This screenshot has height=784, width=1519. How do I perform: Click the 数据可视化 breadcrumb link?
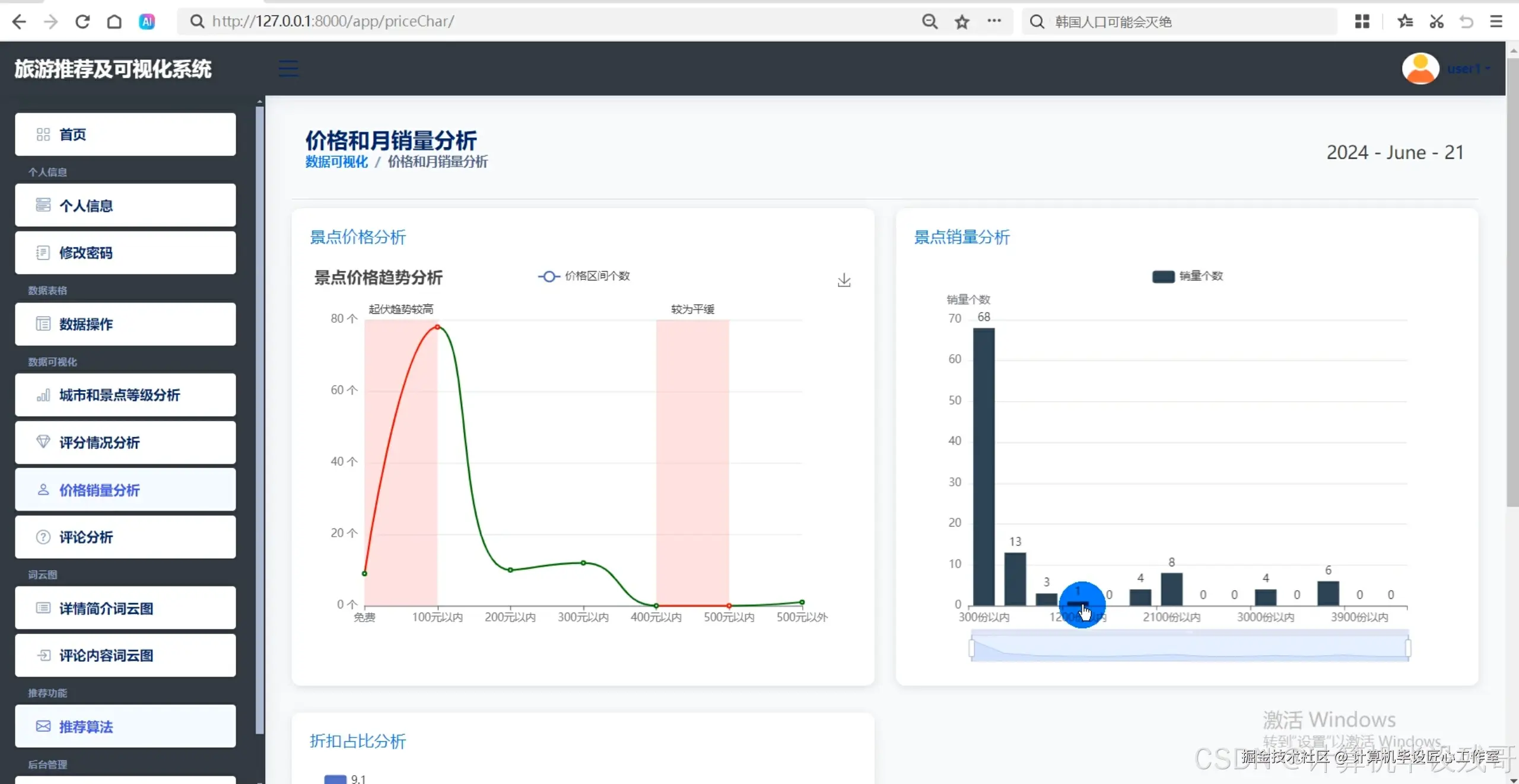pos(336,162)
